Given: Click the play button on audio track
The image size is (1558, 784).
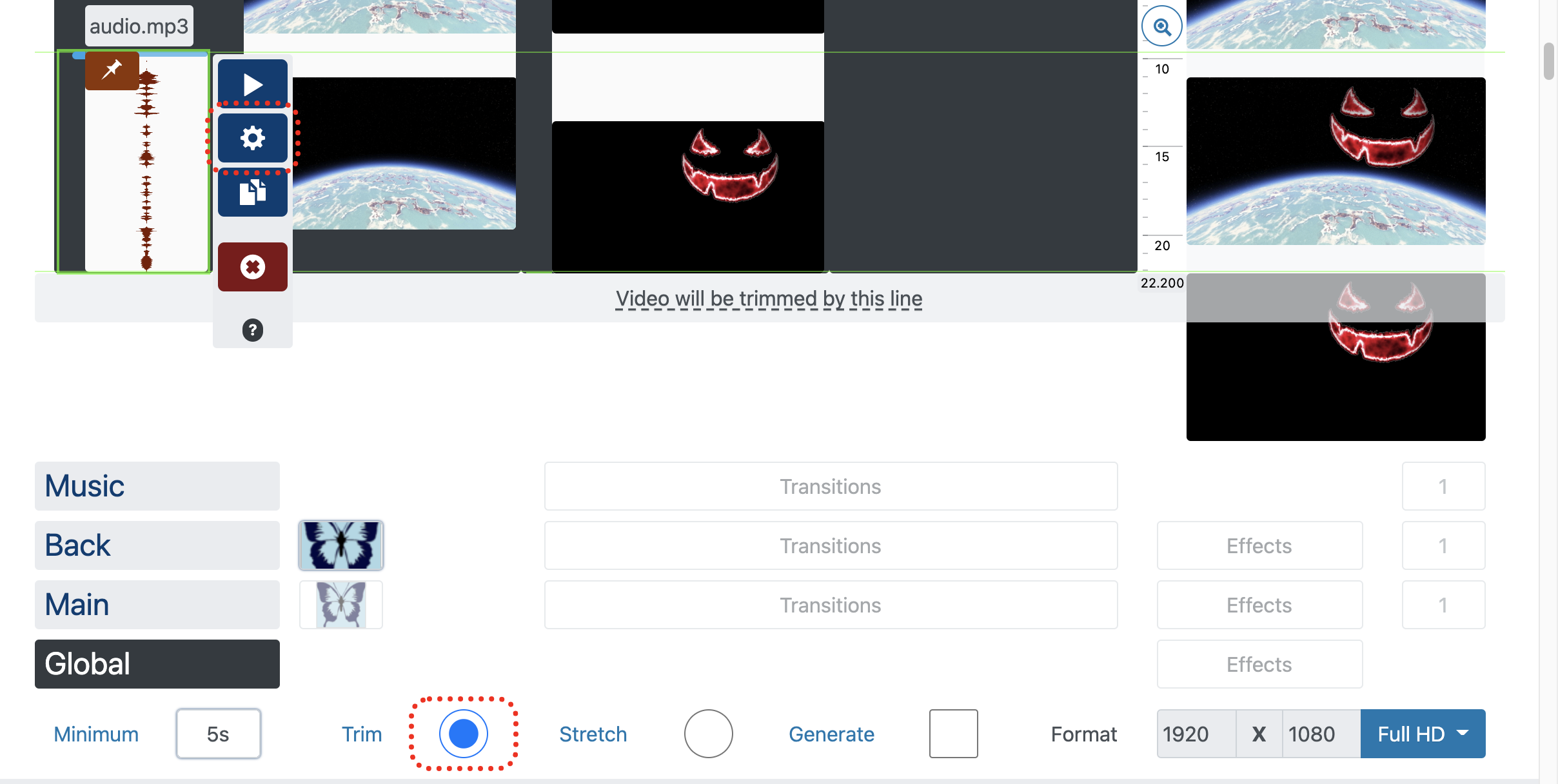Looking at the screenshot, I should pyautogui.click(x=252, y=84).
